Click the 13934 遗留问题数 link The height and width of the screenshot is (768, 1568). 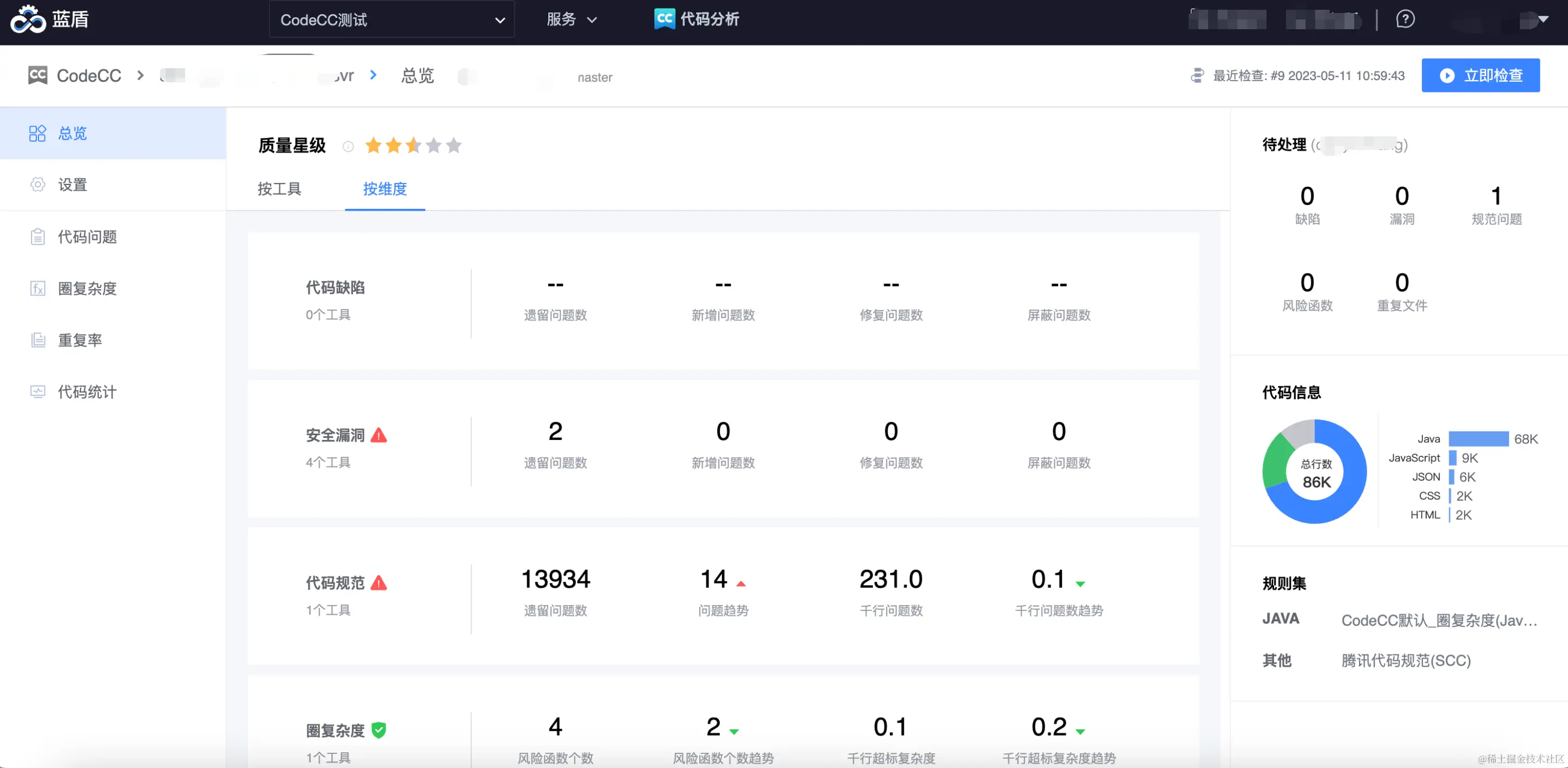(x=555, y=579)
